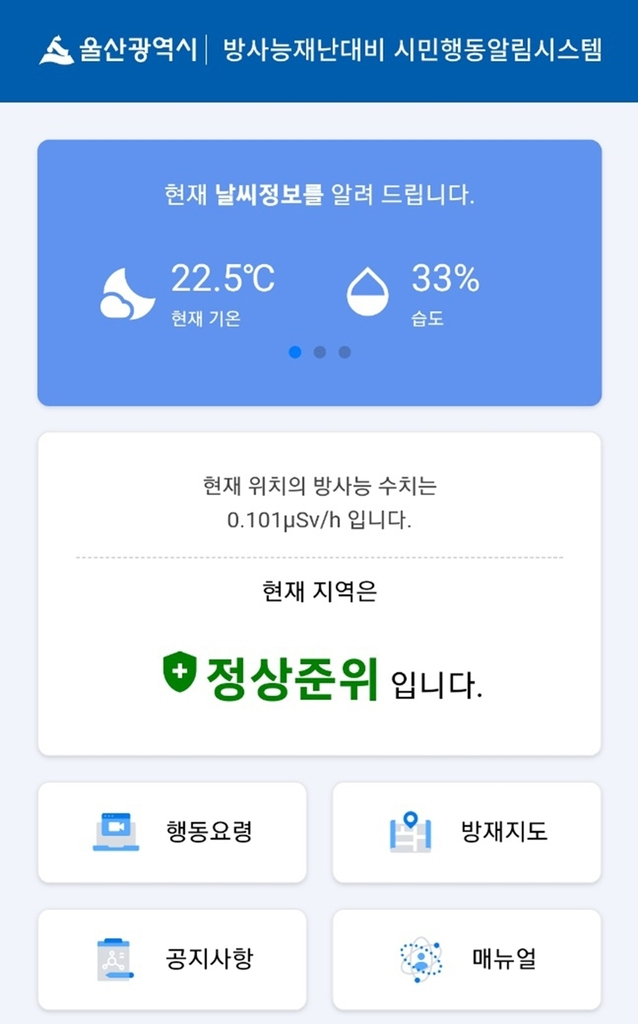This screenshot has height=1024, width=638.
Task: Open the 방재지도 disaster prevention map
Action: (x=464, y=831)
